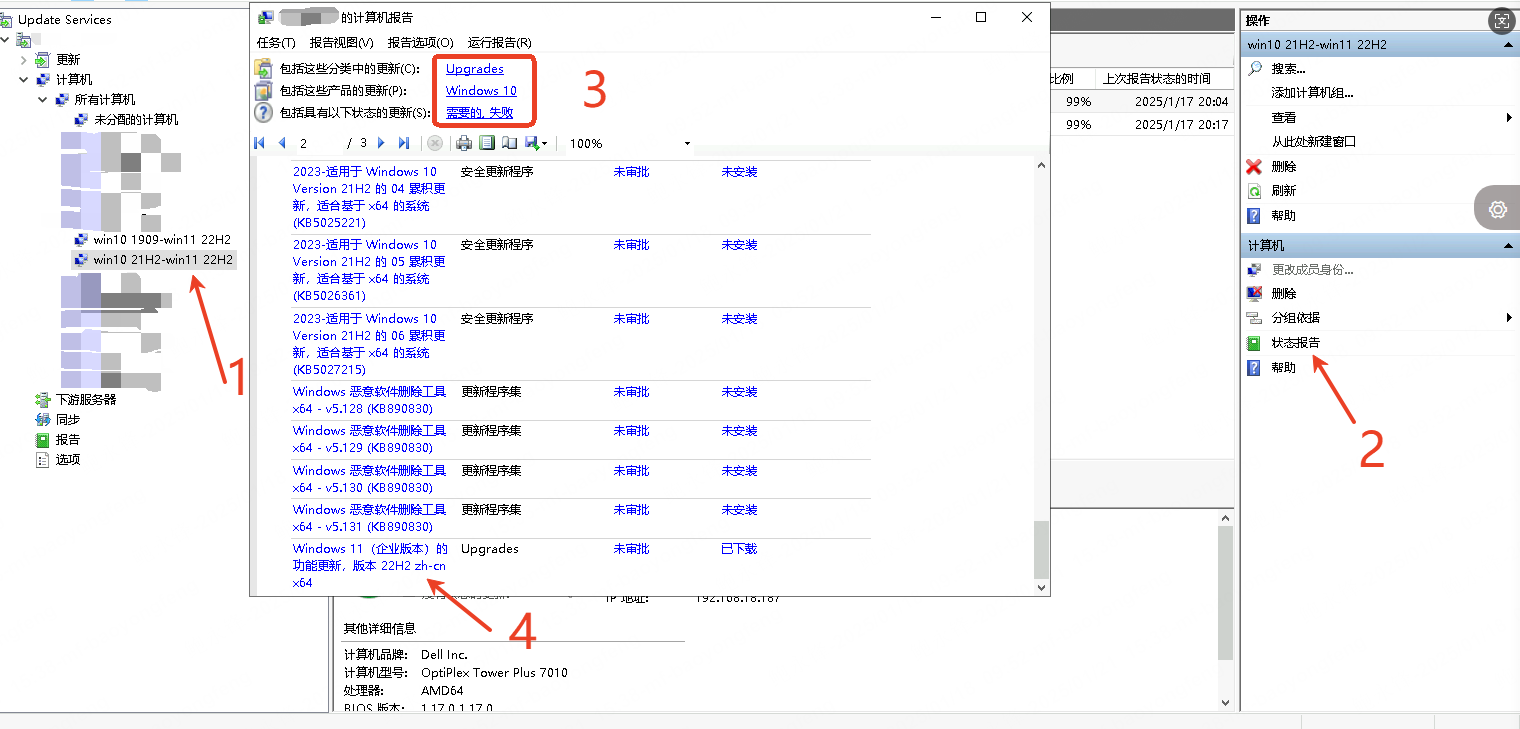Screen dimensions: 1520x729
Task: Click the question-mark icon beside update status filter
Action: click(x=263, y=112)
